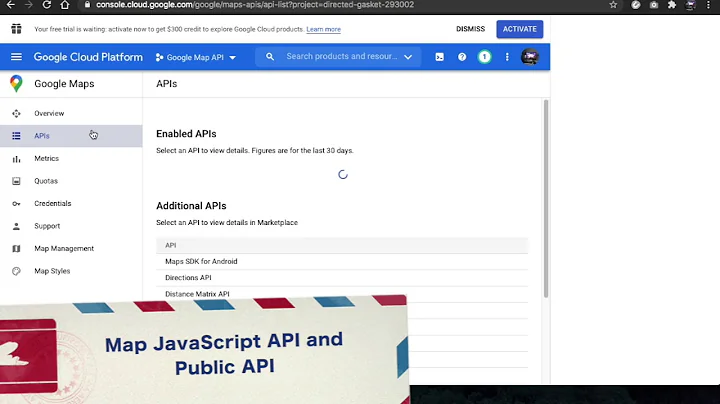This screenshot has height=404, width=720.
Task: Select APIs in the sidebar
Action: click(71, 136)
